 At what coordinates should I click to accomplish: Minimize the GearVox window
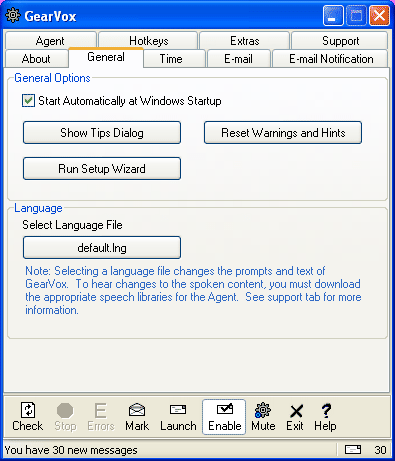[x=333, y=15]
